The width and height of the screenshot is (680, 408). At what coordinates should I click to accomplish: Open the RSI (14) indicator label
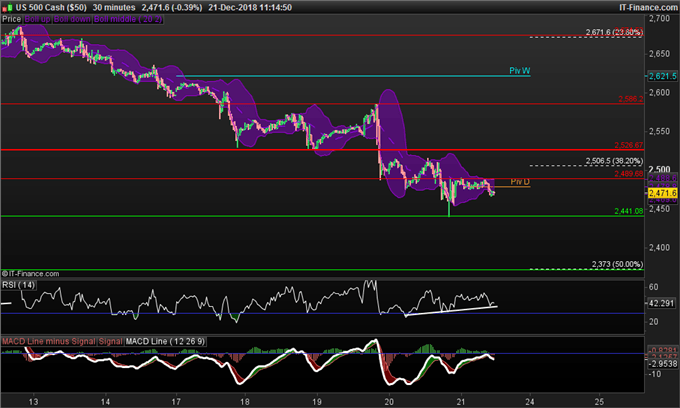[19, 285]
